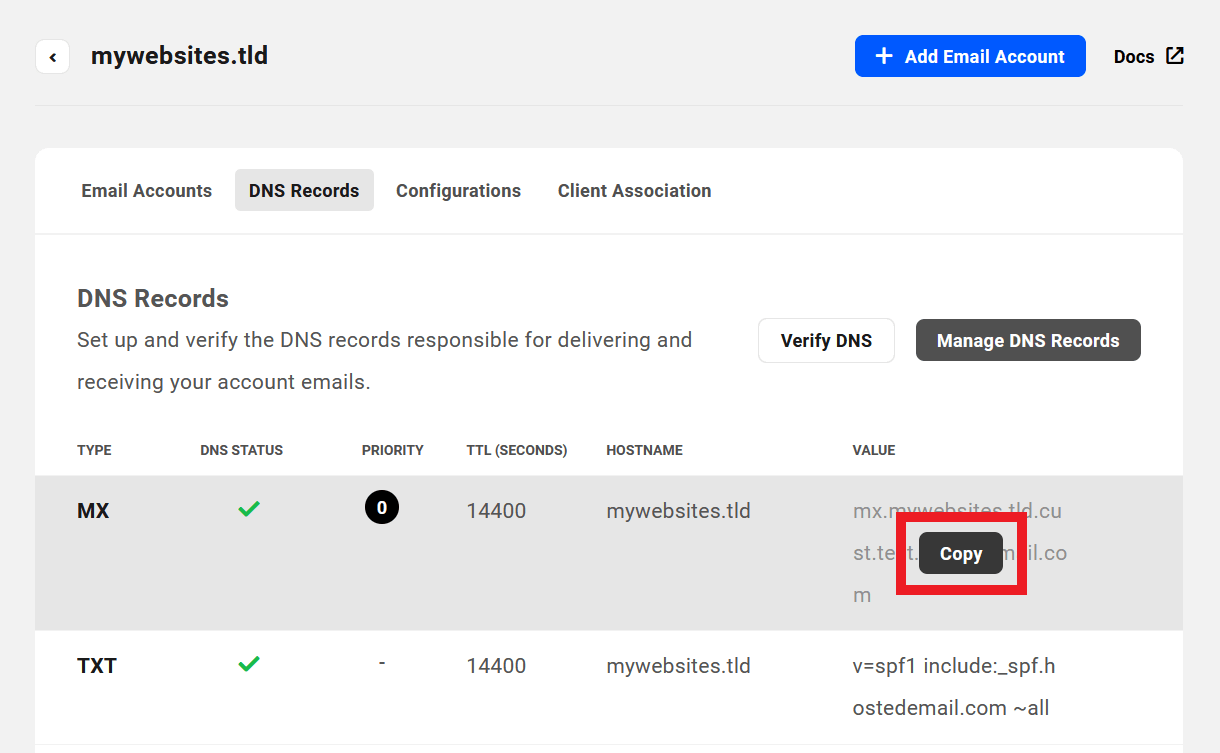Click the plus icon in Add Email Account

click(x=884, y=56)
